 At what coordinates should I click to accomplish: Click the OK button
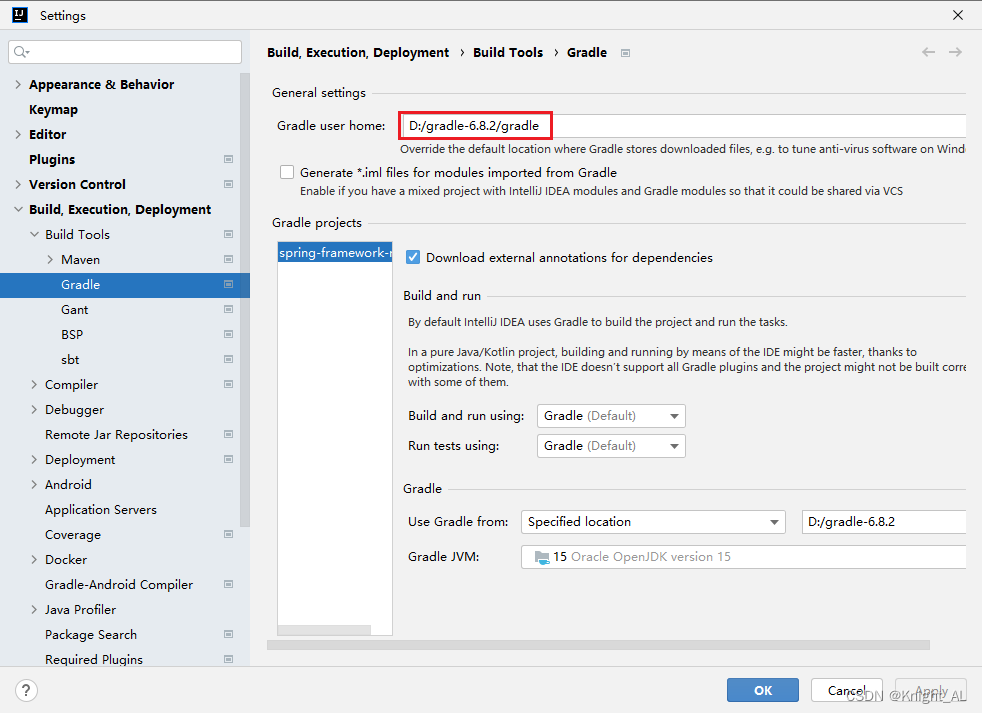point(763,690)
